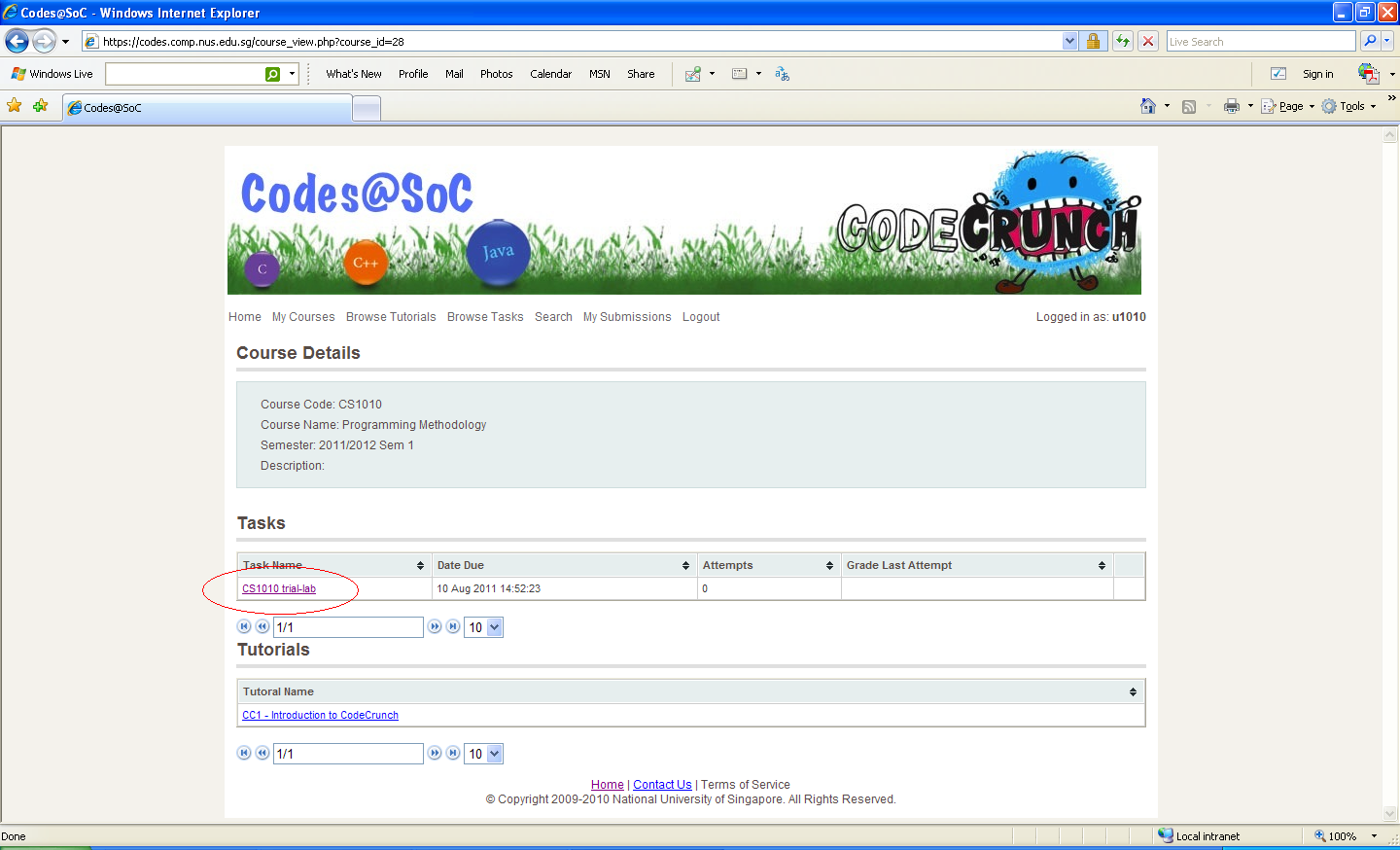The height and width of the screenshot is (850, 1400).
Task: Refresh the page with the reload icon
Action: 1123,41
